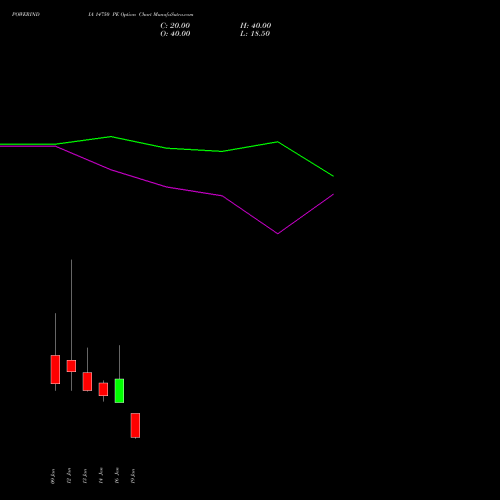Click the purple indicator line's lowest trough
500x500 pixels.
click(x=278, y=234)
